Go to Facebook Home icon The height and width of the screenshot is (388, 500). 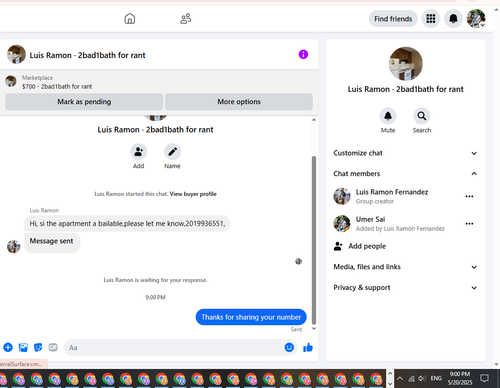point(130,19)
